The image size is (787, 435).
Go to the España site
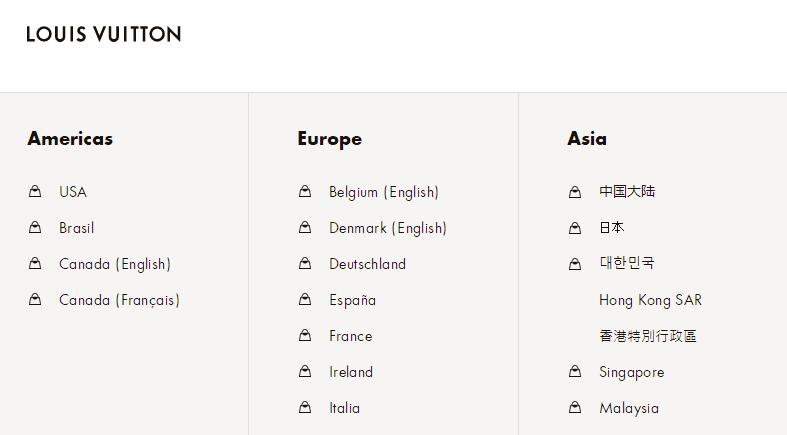[x=352, y=300]
